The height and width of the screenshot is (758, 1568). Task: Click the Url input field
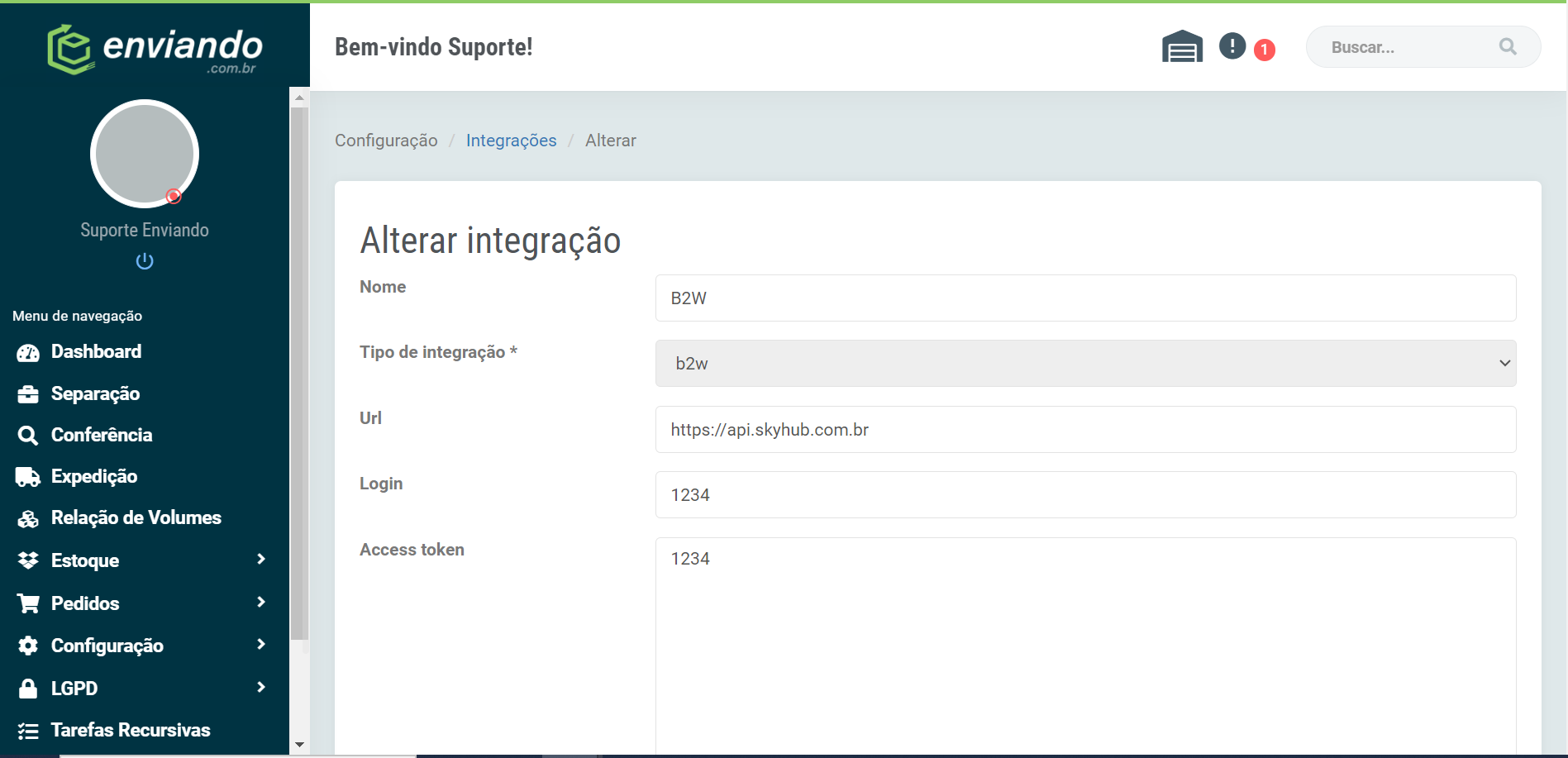click(x=1085, y=429)
